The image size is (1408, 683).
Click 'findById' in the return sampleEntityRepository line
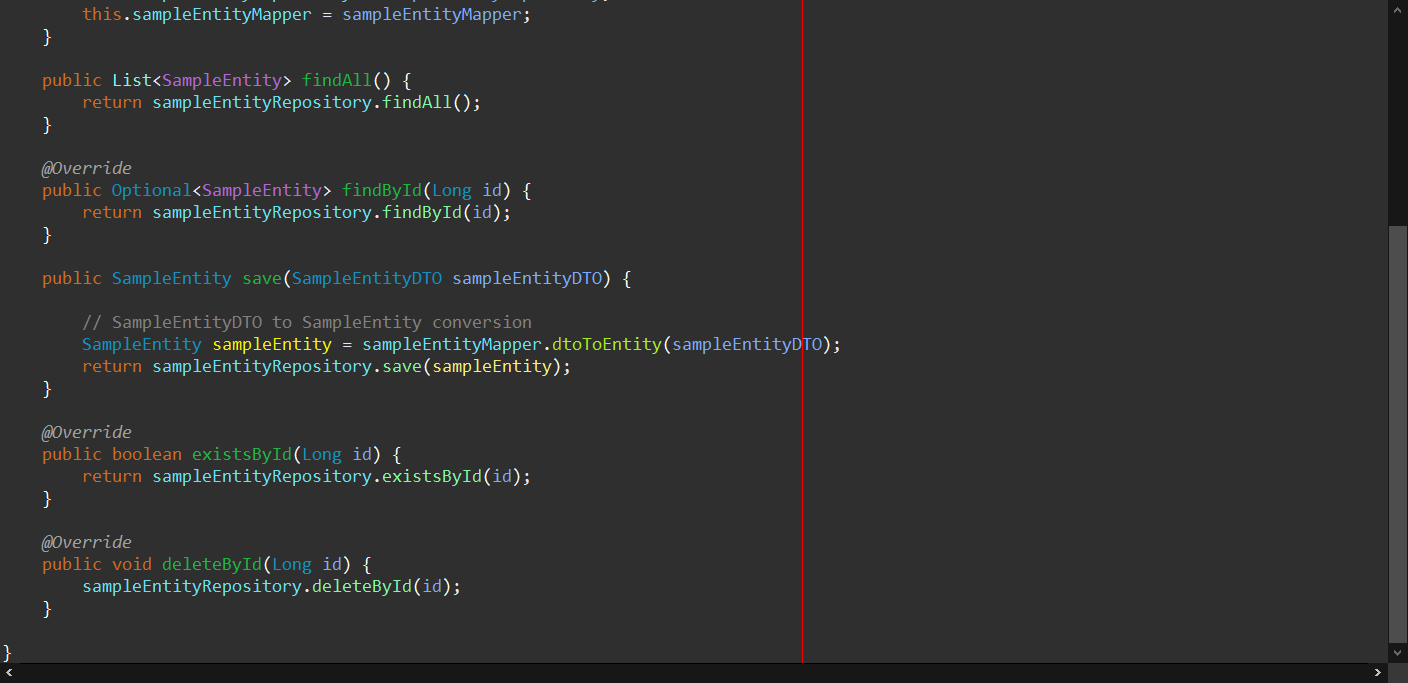422,212
